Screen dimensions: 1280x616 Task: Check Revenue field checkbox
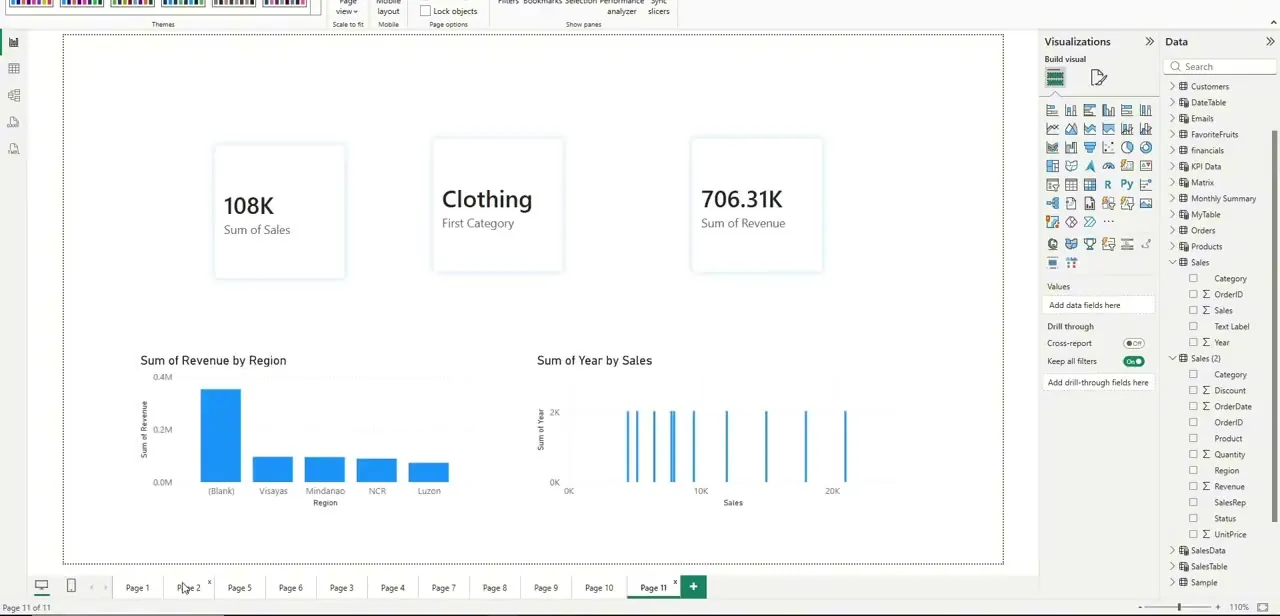[1193, 487]
